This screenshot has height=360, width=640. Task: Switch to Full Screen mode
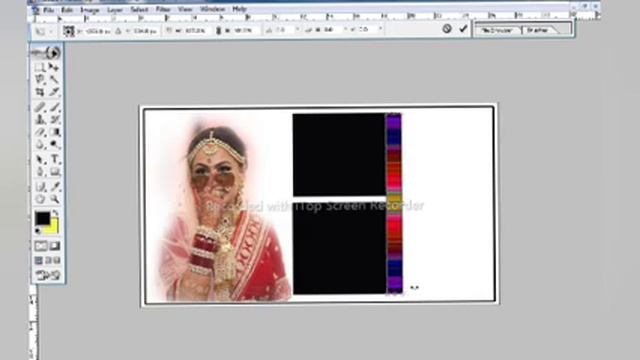57,260
